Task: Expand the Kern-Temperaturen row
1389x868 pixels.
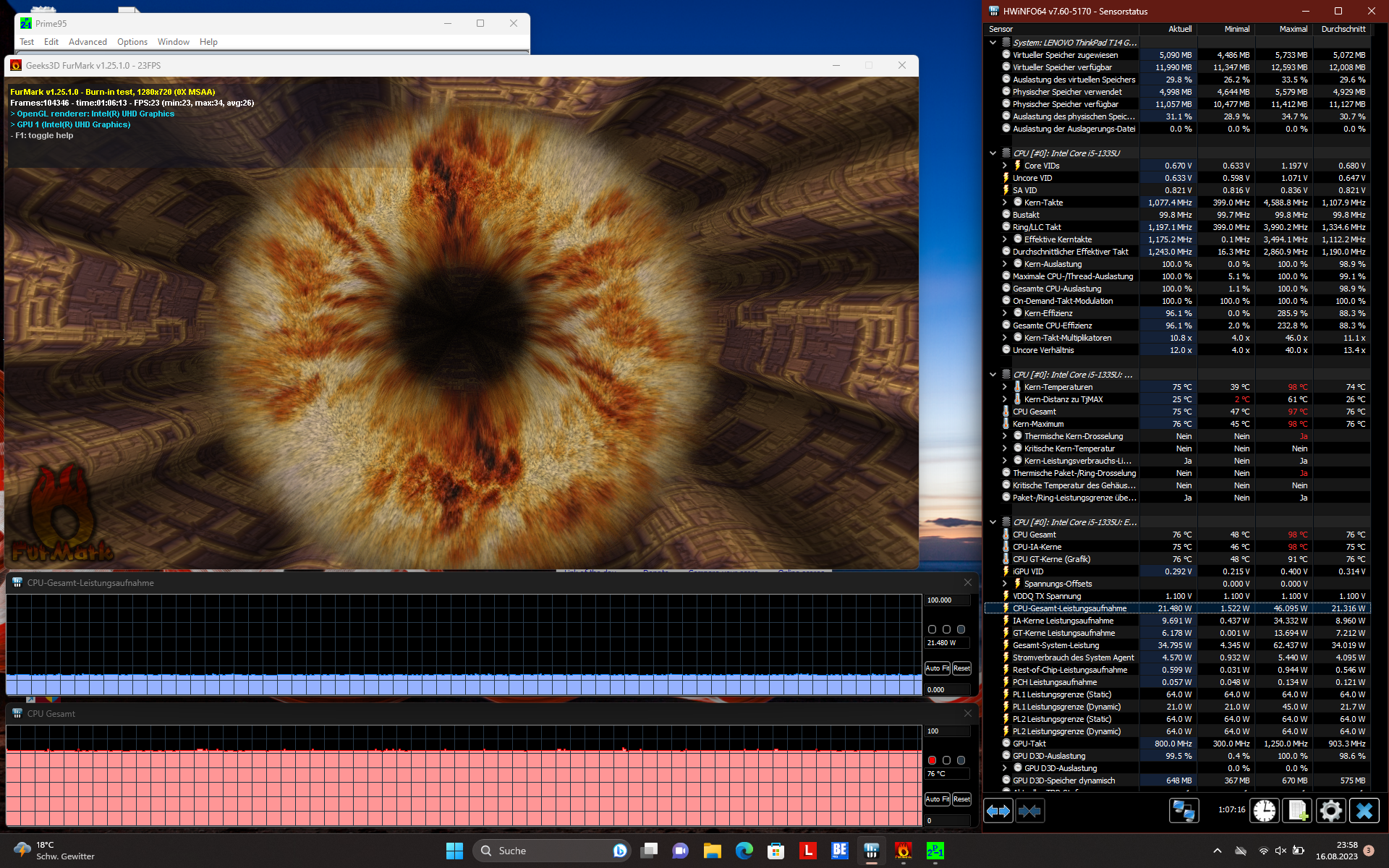Action: coord(1004,387)
